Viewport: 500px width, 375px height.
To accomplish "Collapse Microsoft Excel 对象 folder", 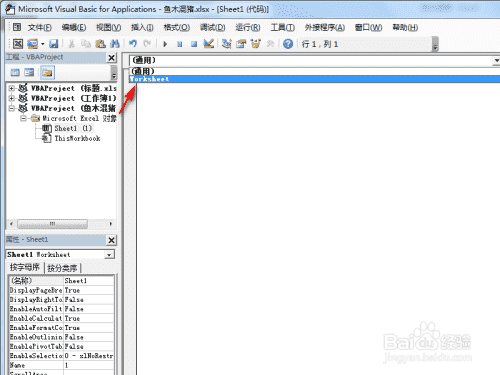I will pos(23,118).
